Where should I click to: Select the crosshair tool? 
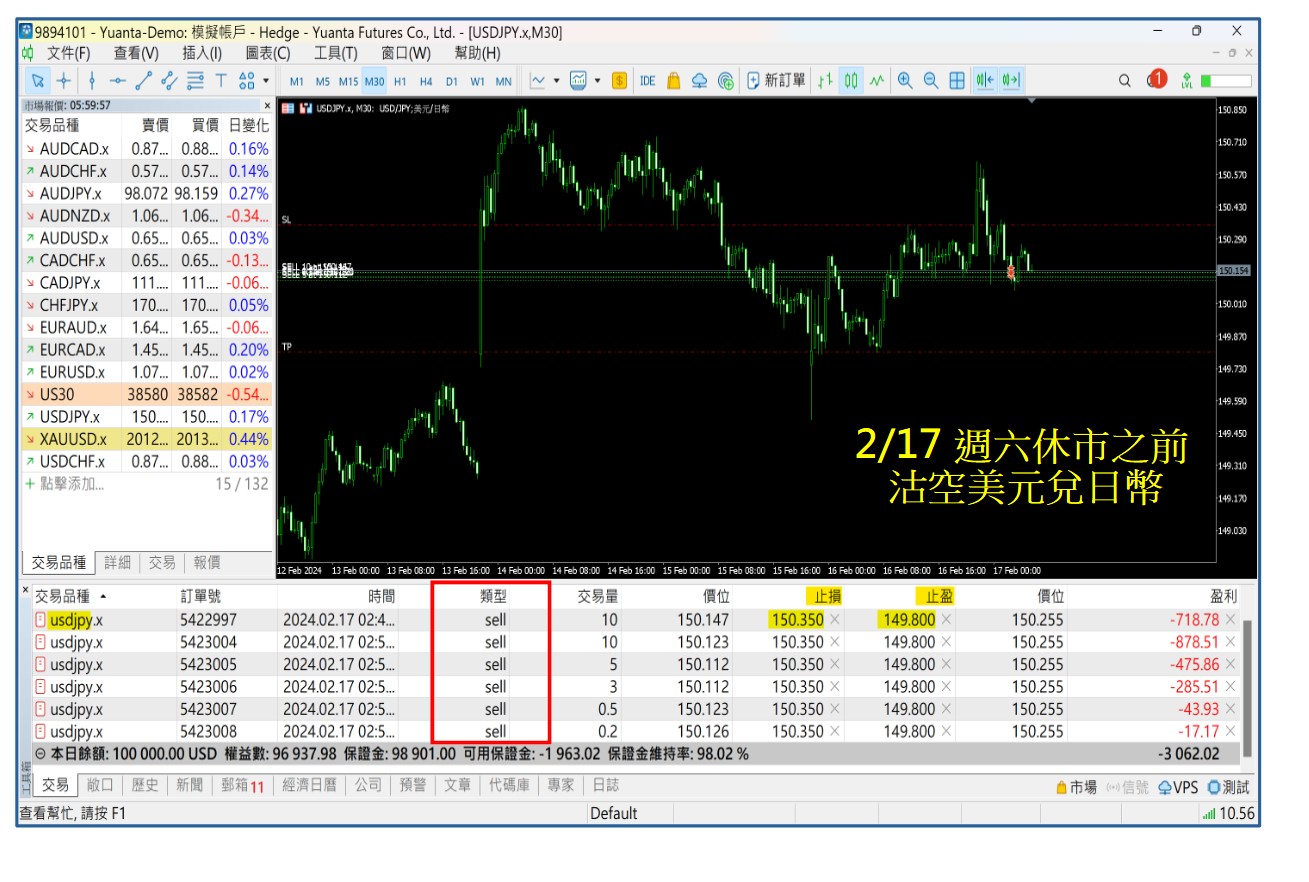coord(63,81)
